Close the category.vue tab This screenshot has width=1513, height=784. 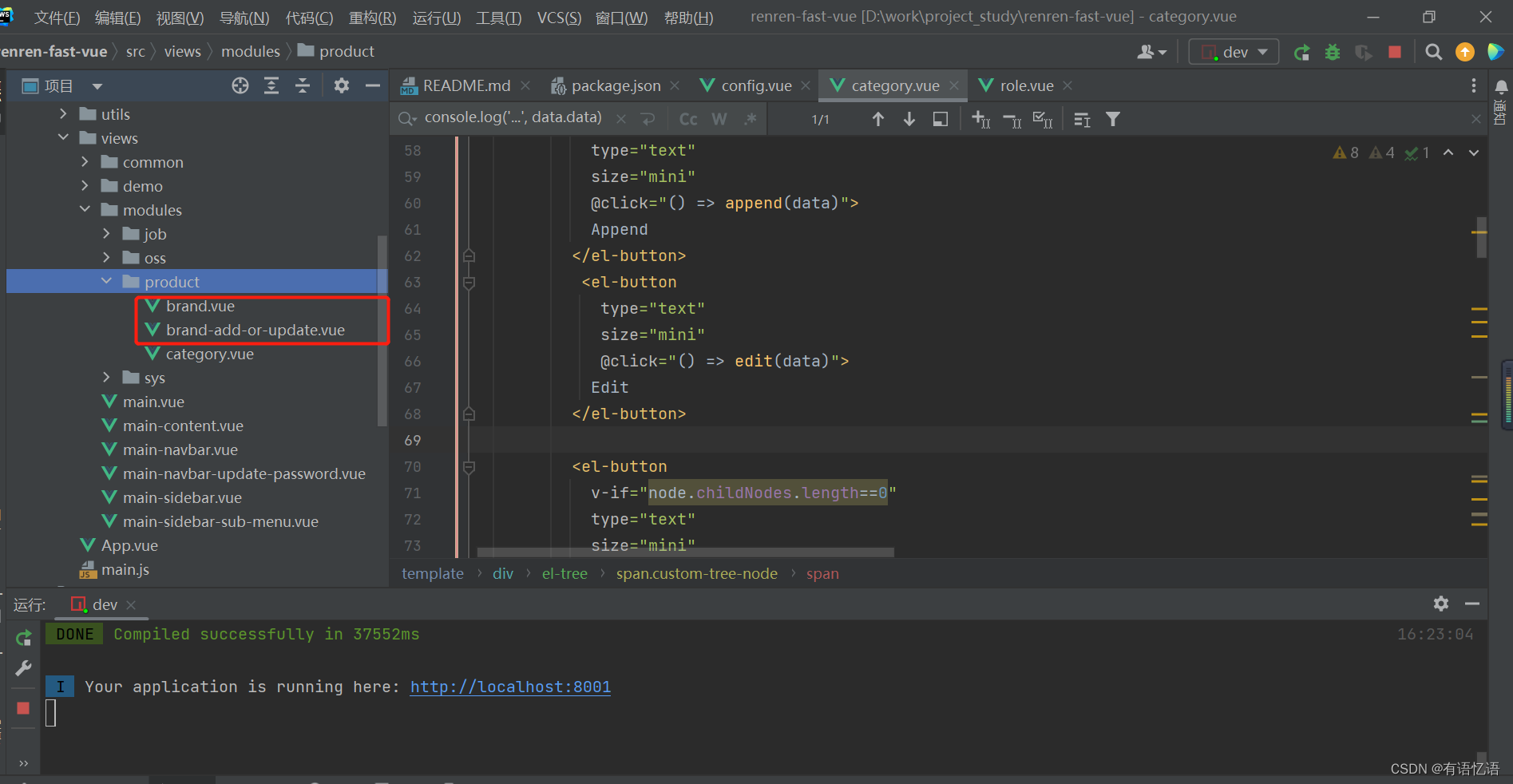tap(954, 85)
